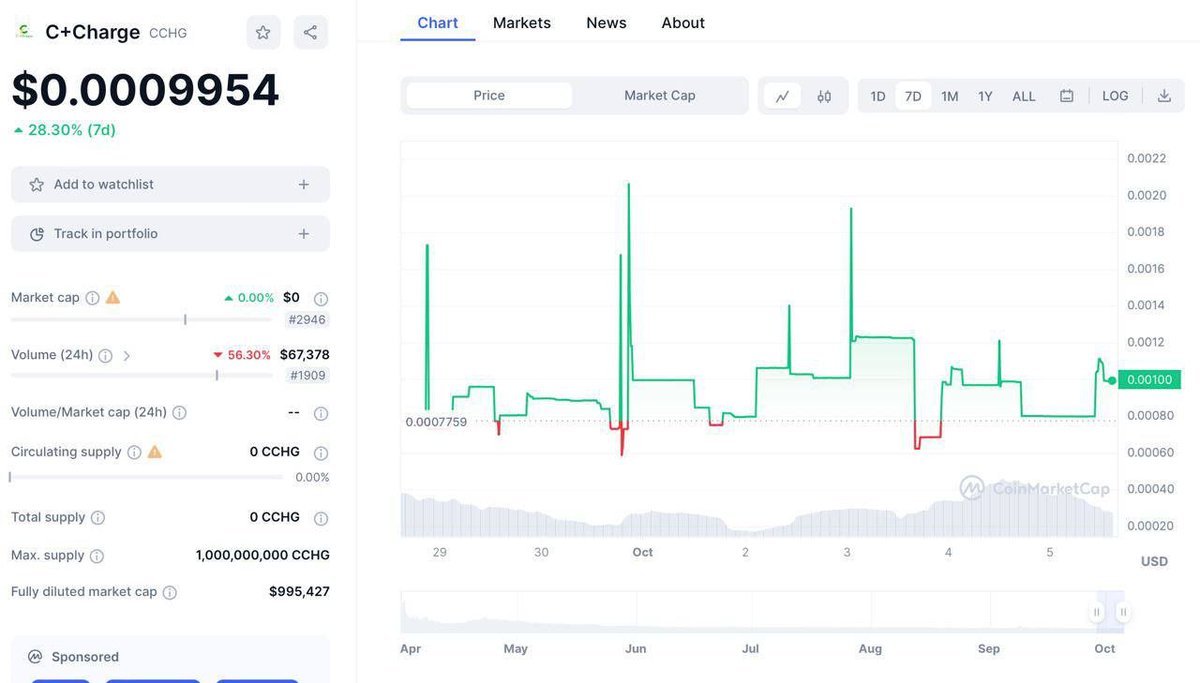
Task: Select the Price chart toggle
Action: click(x=489, y=96)
